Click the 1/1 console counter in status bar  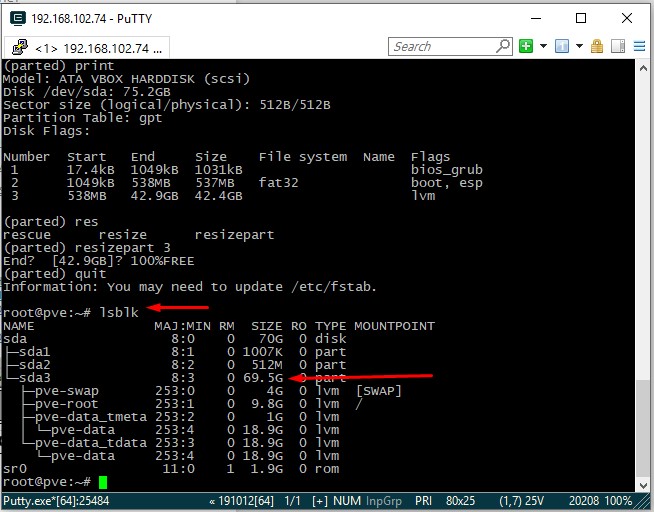point(292,501)
